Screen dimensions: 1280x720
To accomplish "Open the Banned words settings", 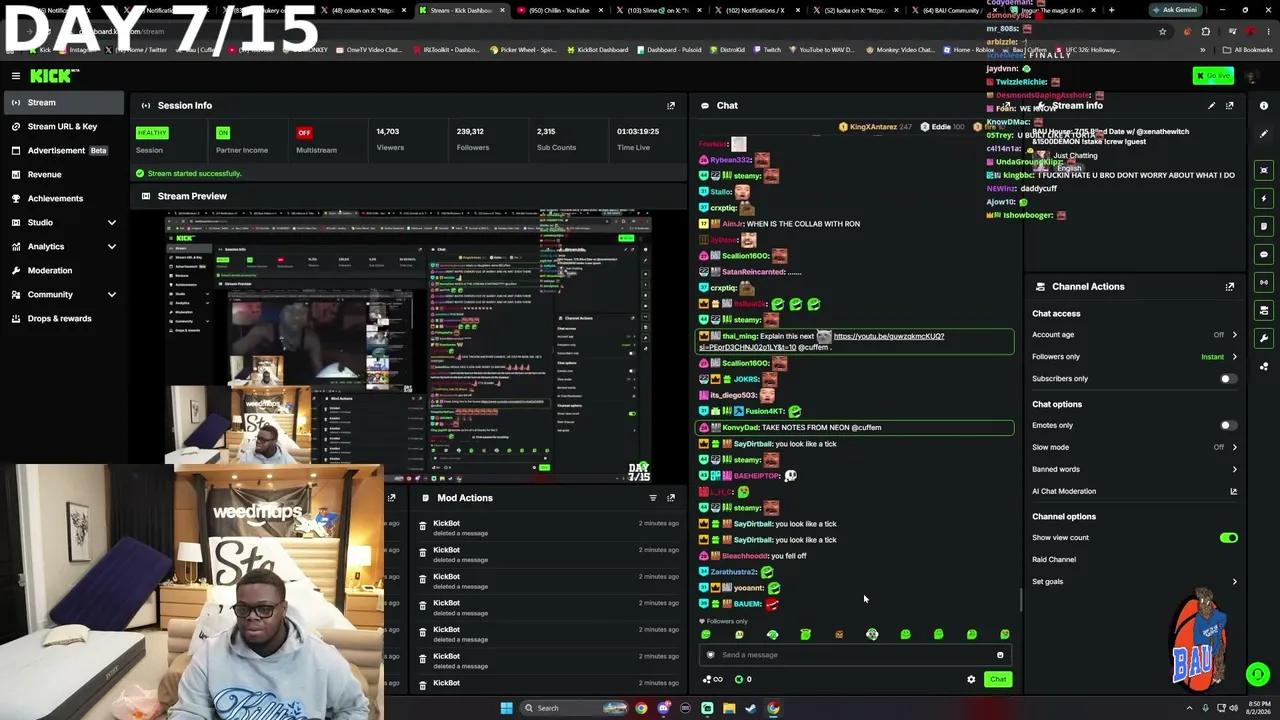I will 1134,469.
